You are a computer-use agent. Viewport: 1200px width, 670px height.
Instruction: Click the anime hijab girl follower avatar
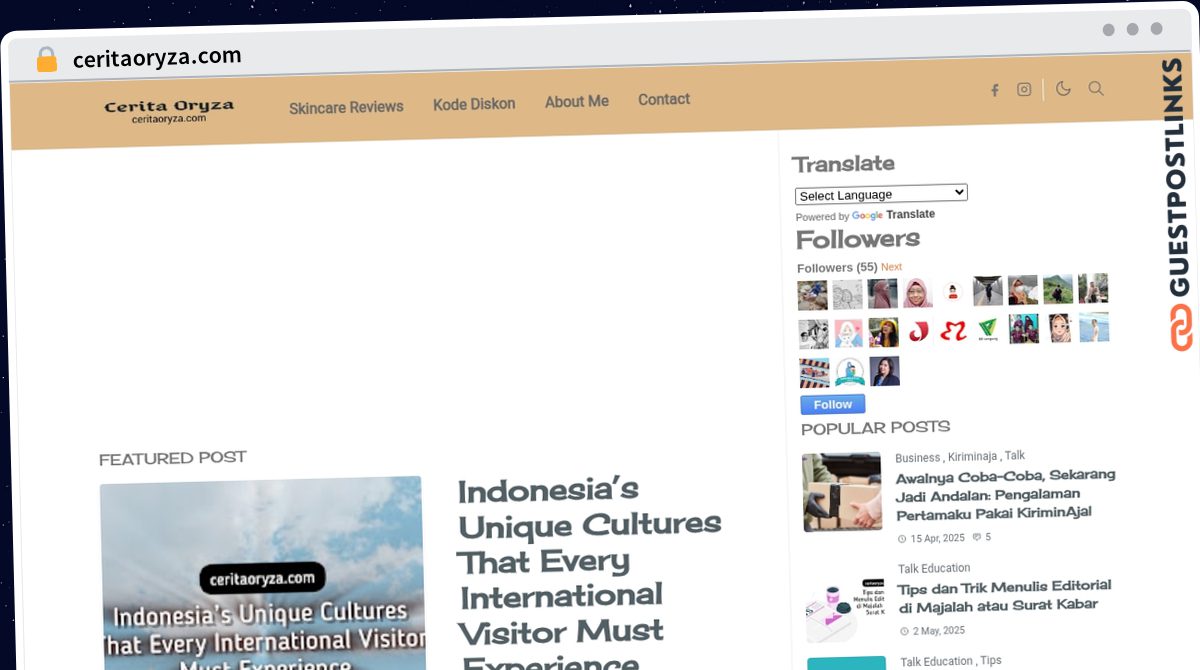click(x=1060, y=328)
